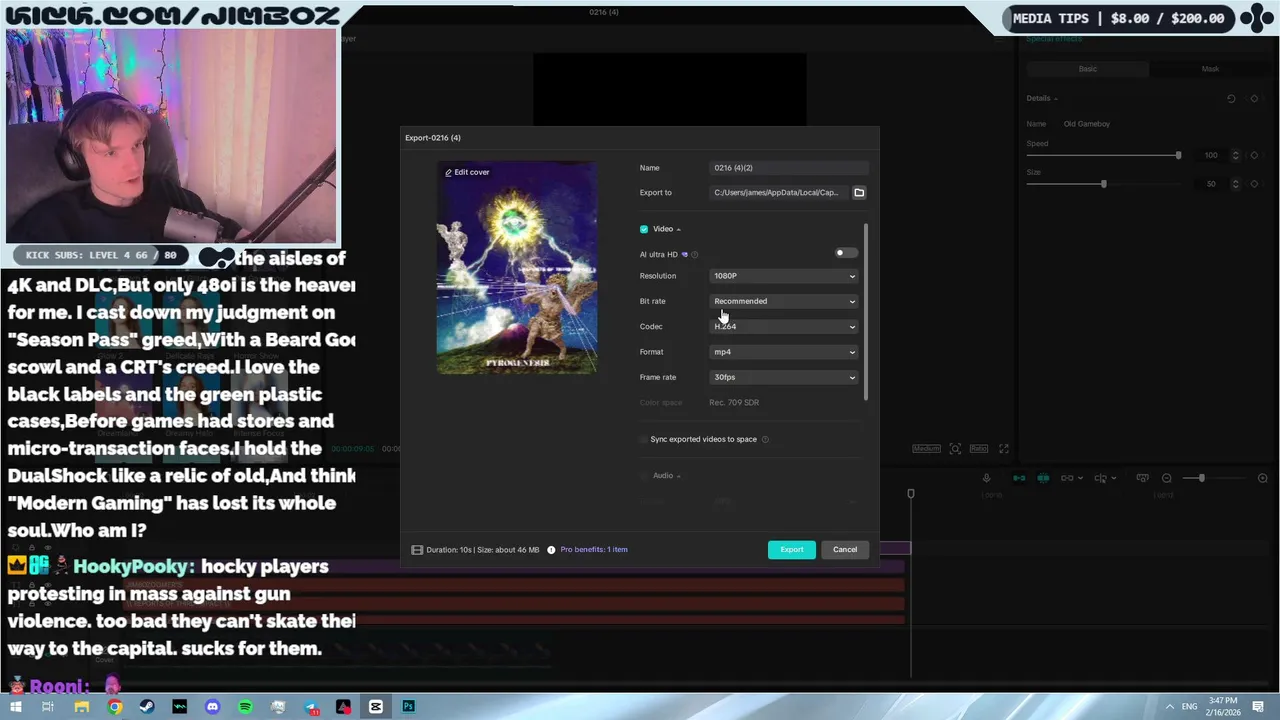
Task: Click the Name field 0216 (4)(2)
Action: (x=789, y=168)
